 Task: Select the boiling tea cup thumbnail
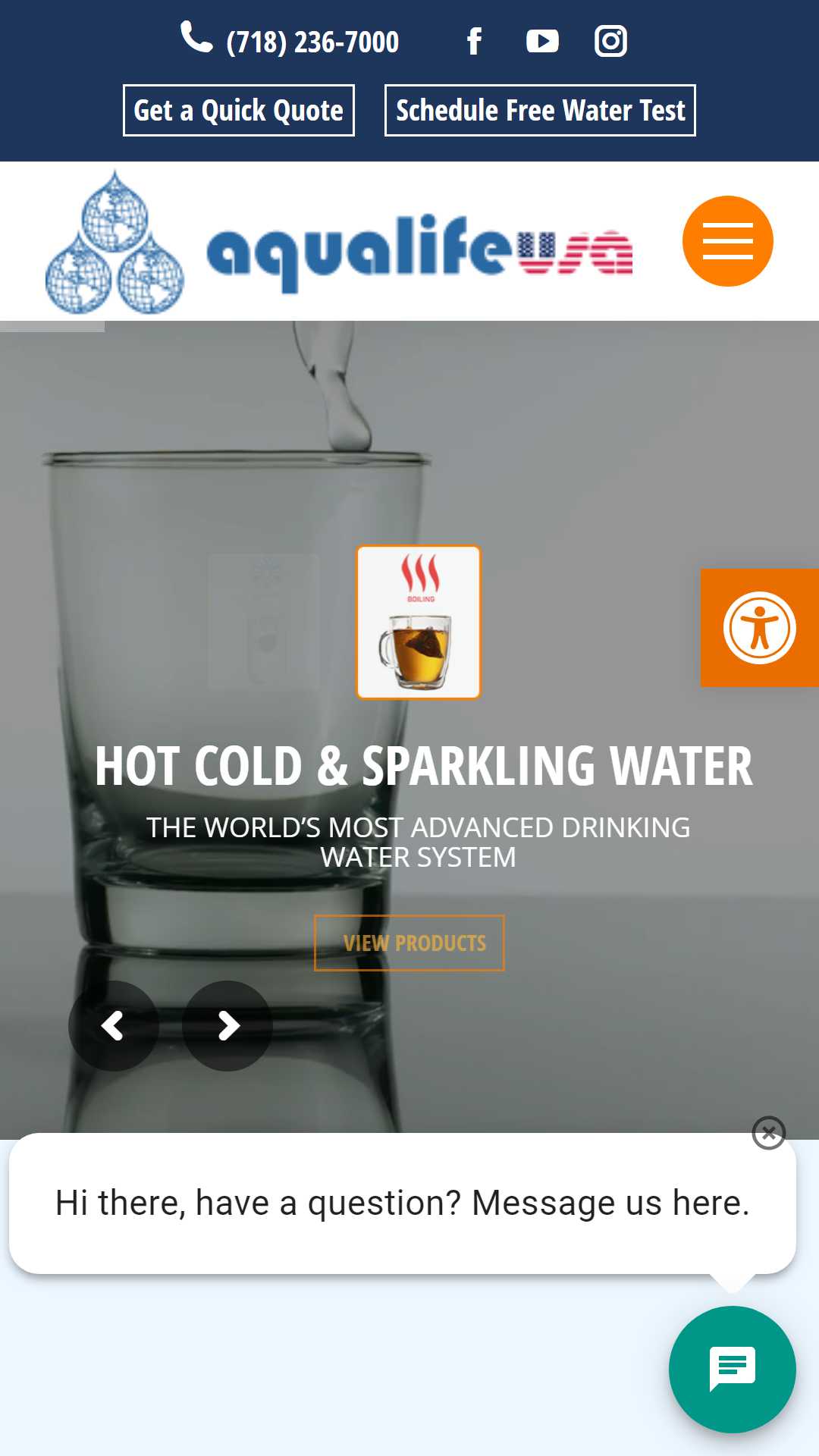pos(419,622)
